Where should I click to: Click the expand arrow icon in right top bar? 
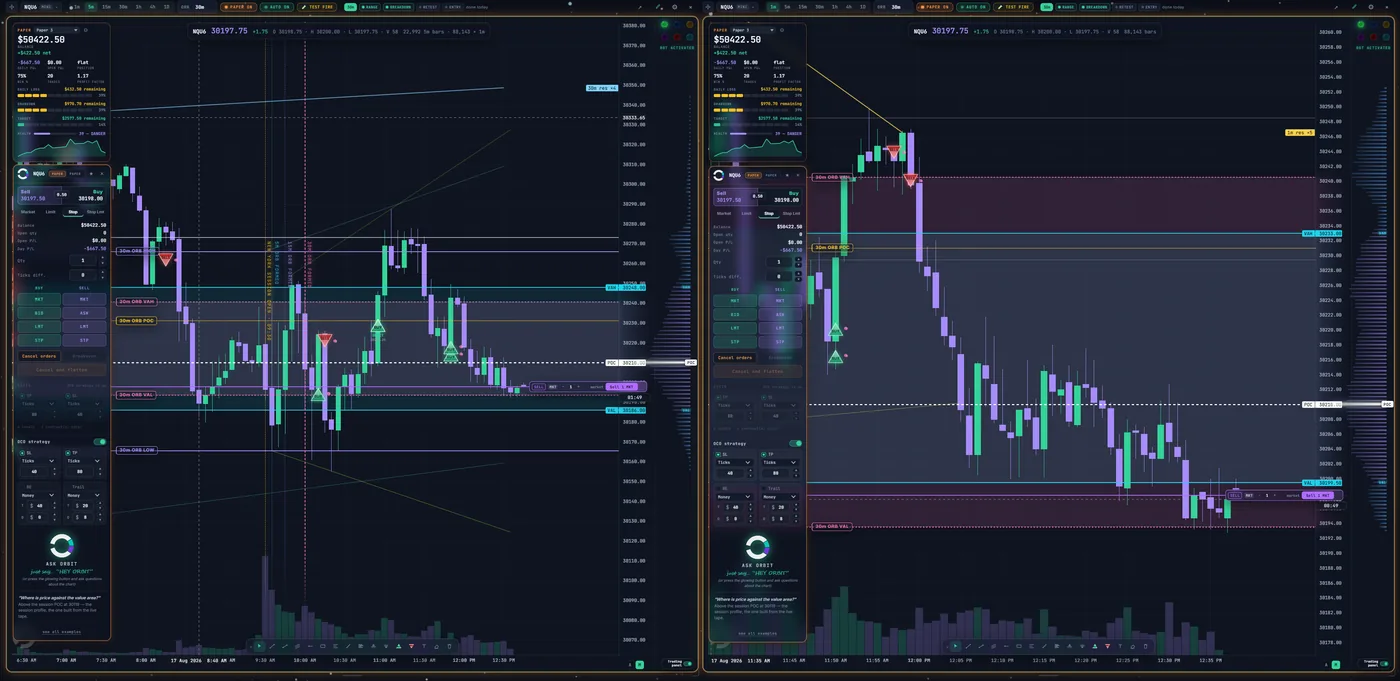tap(1336, 7)
